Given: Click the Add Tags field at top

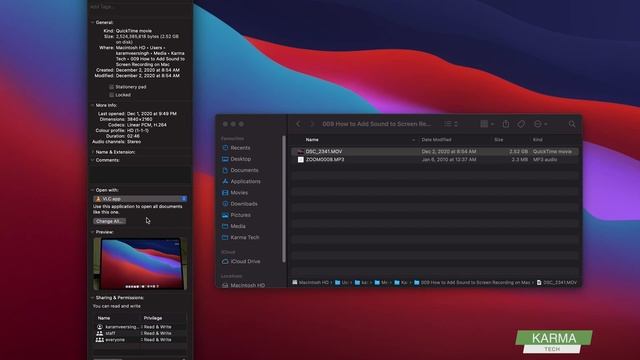Looking at the screenshot, I should point(140,7).
